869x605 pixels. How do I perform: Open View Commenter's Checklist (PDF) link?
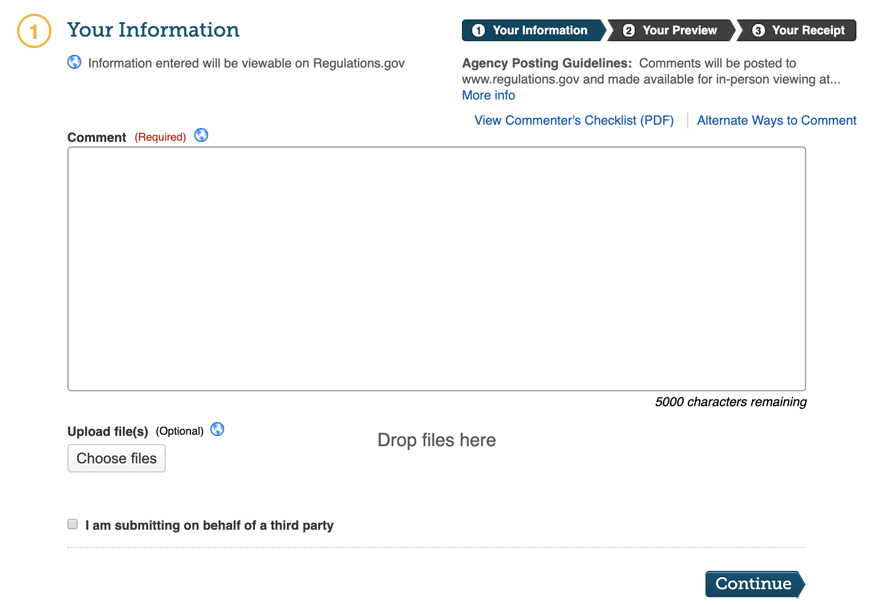574,120
